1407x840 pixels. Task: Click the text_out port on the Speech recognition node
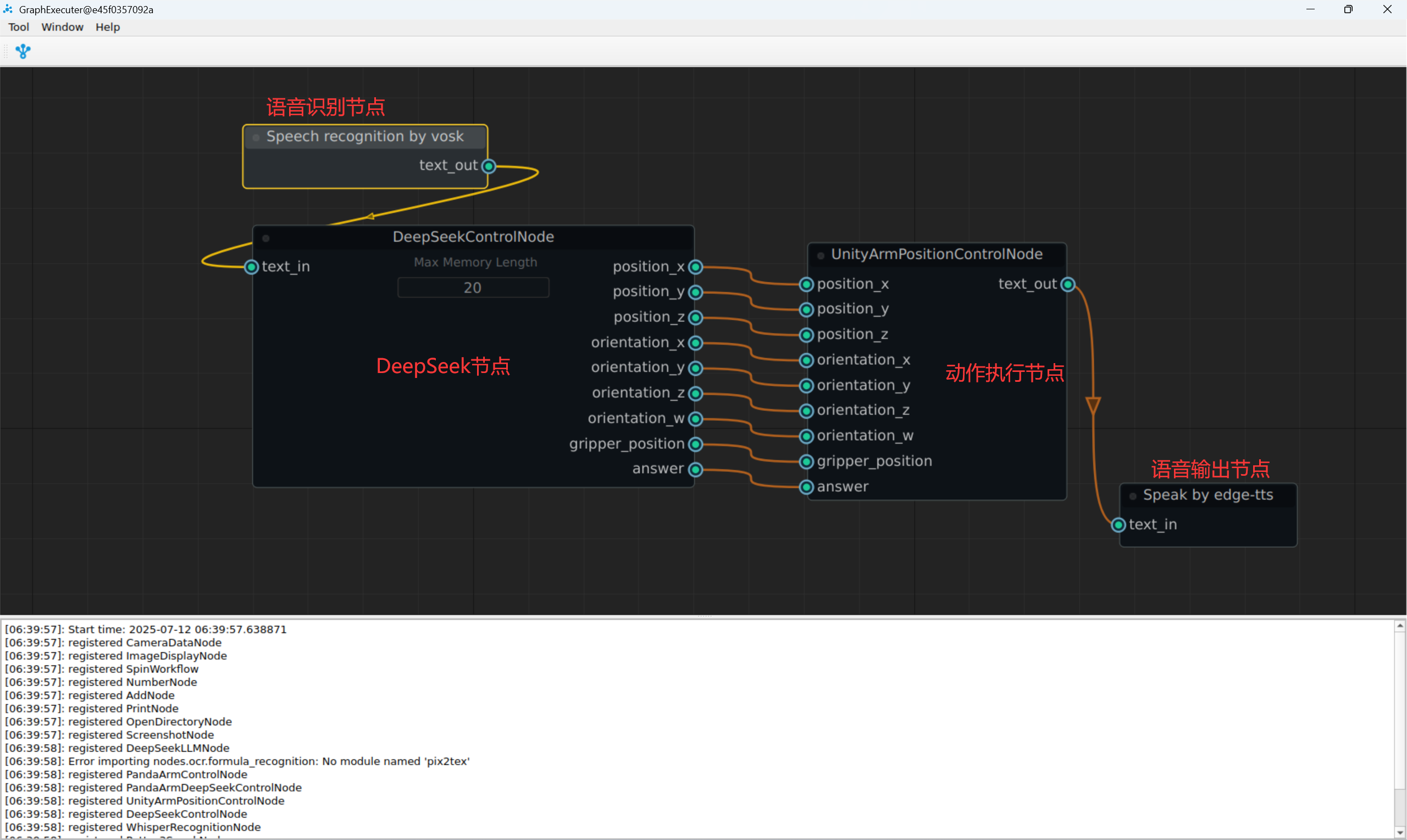489,166
